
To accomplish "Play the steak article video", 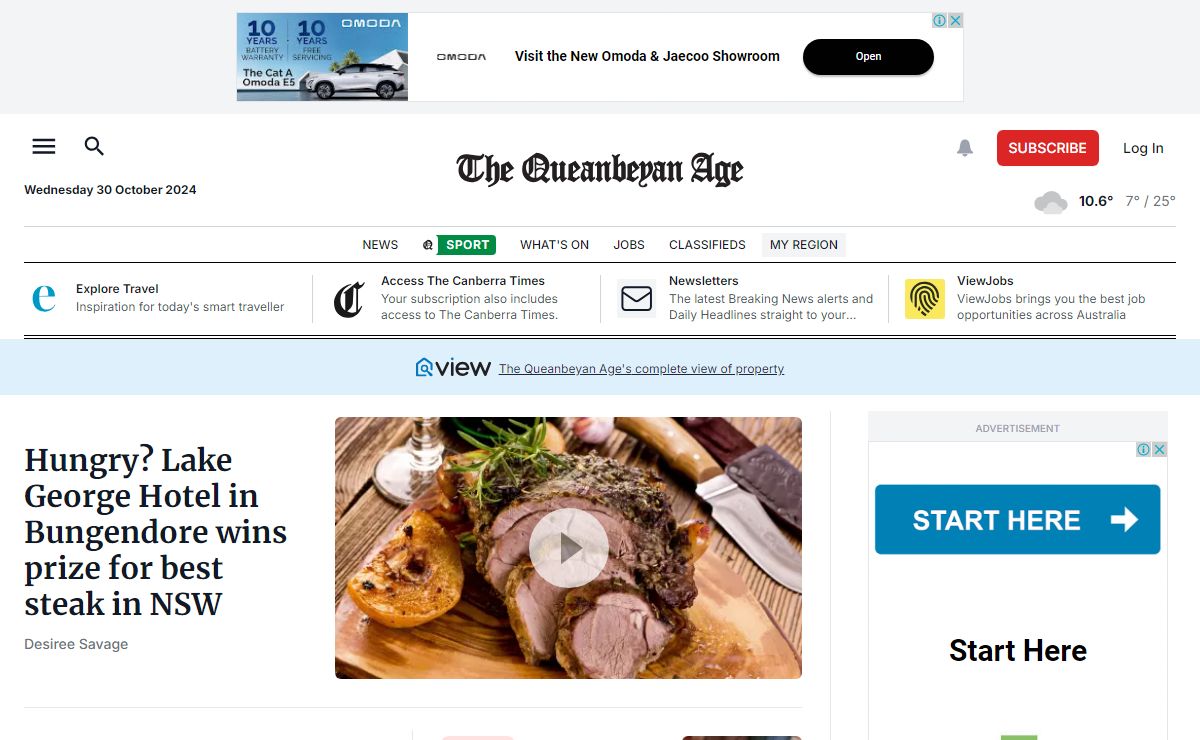I will click(569, 548).
